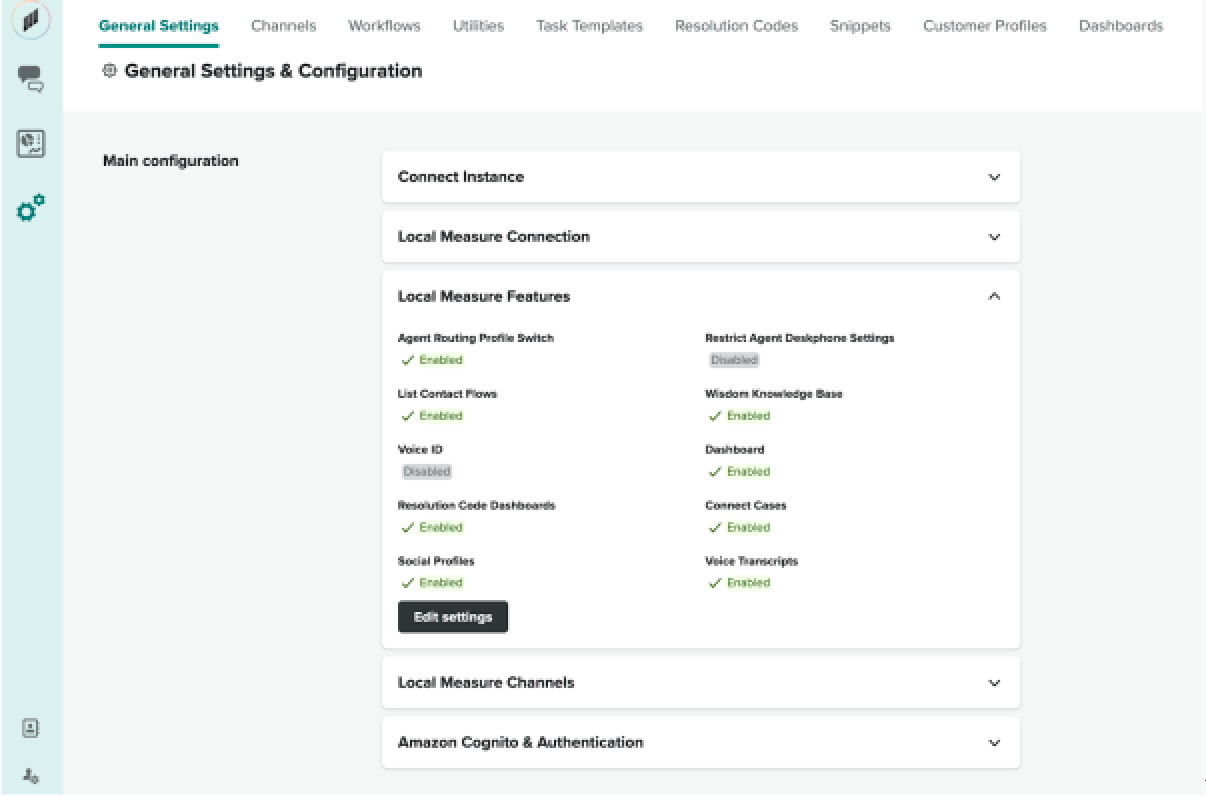
Task: Click the Disabled badge under Voice ID
Action: [x=427, y=472]
